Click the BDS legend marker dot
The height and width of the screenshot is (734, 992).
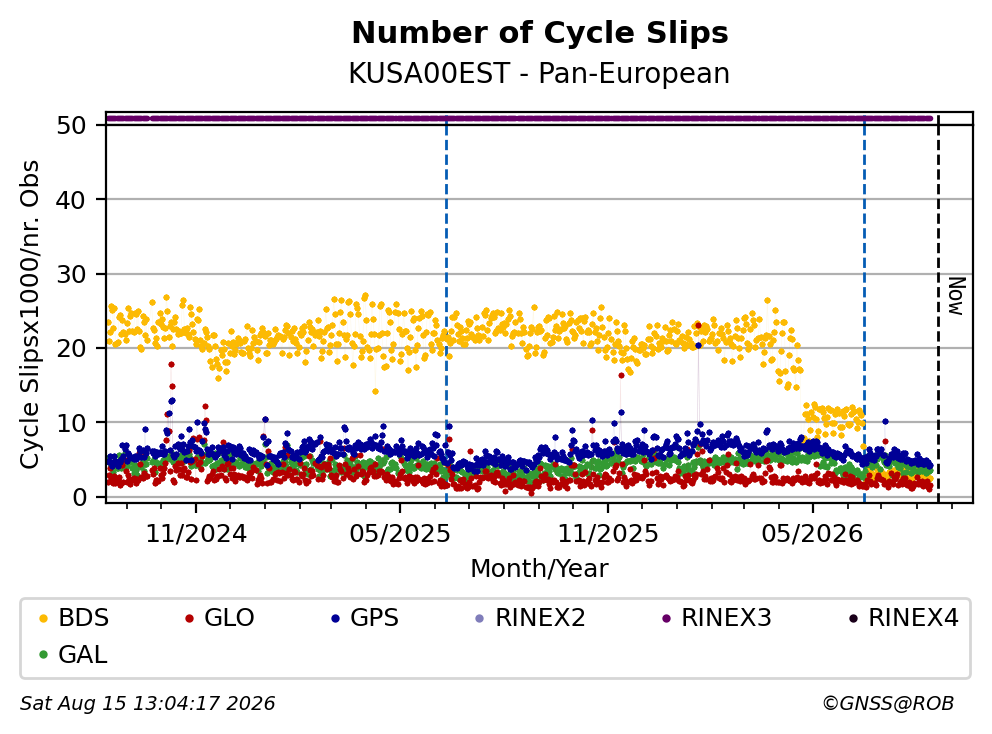[x=43, y=618]
